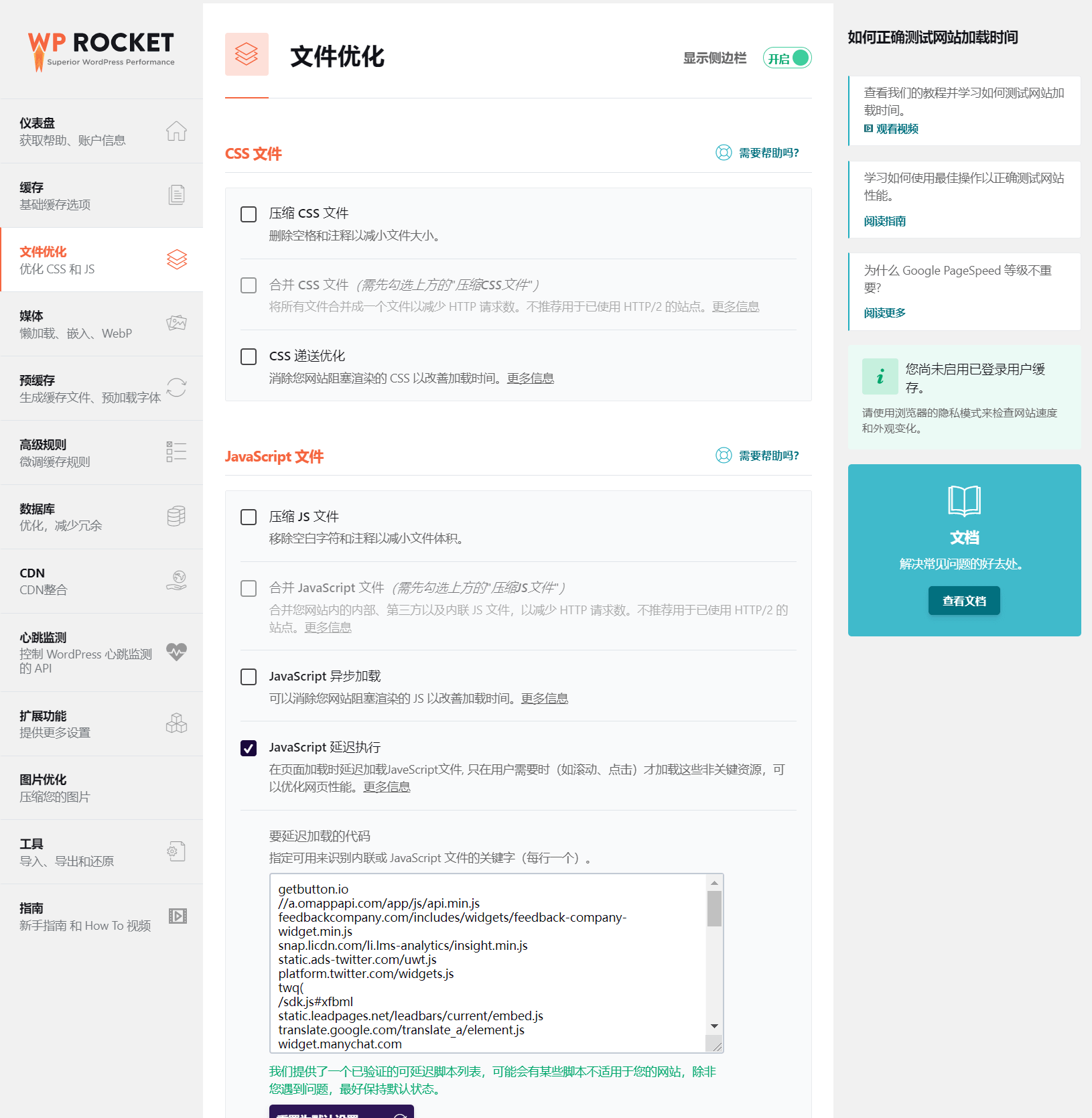Open the 工具 menu item
The width and height of the screenshot is (1092, 1118).
pyautogui.click(x=101, y=852)
